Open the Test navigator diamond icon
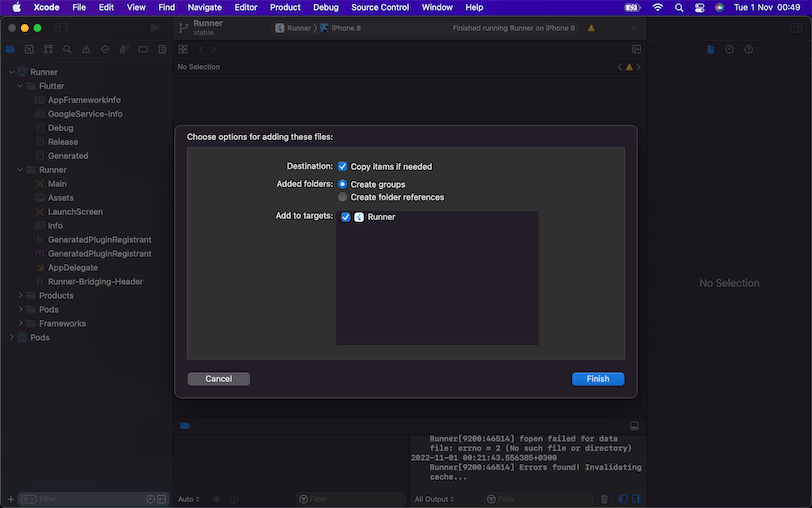812x508 pixels. [x=105, y=49]
